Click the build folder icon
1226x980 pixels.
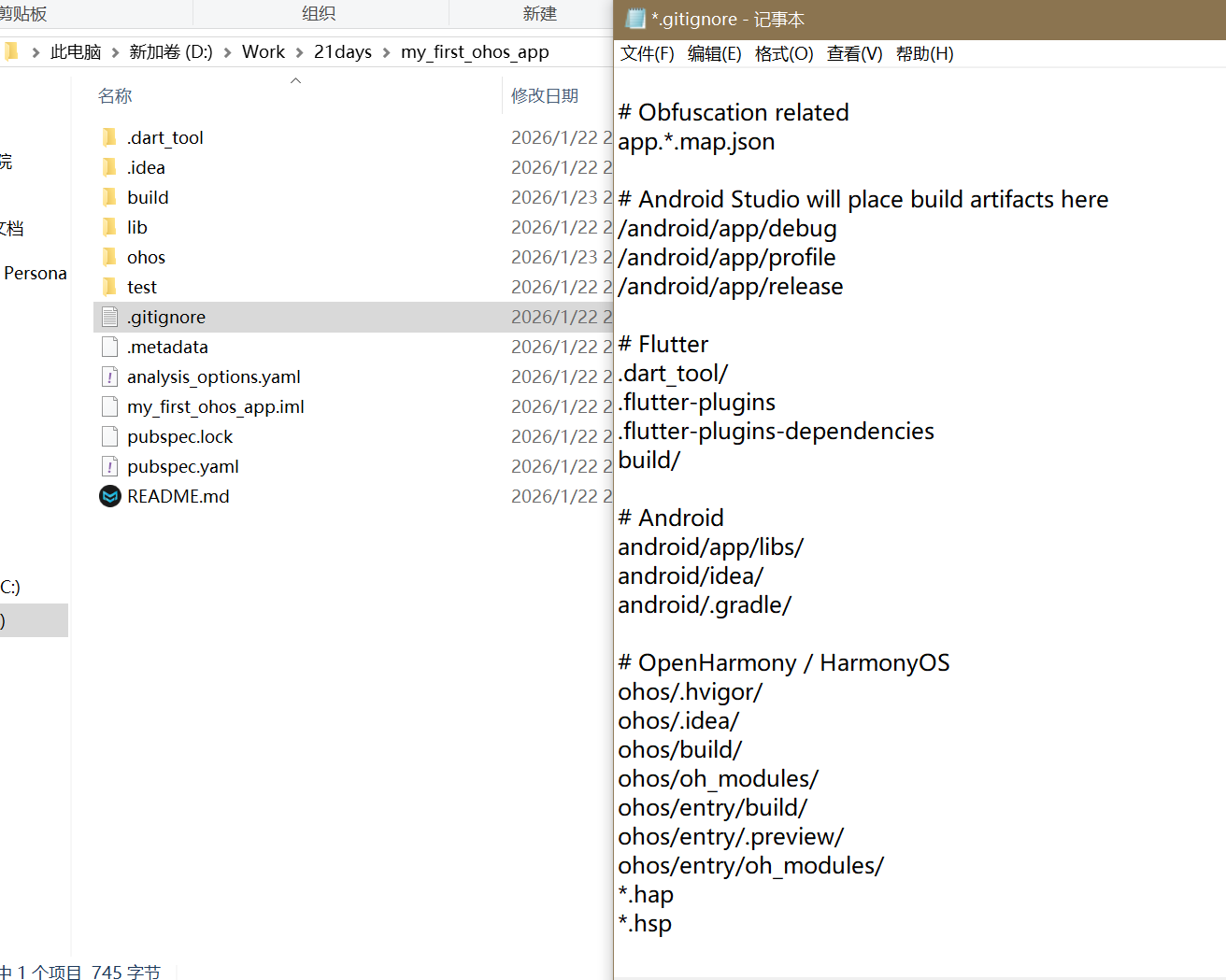(x=109, y=197)
